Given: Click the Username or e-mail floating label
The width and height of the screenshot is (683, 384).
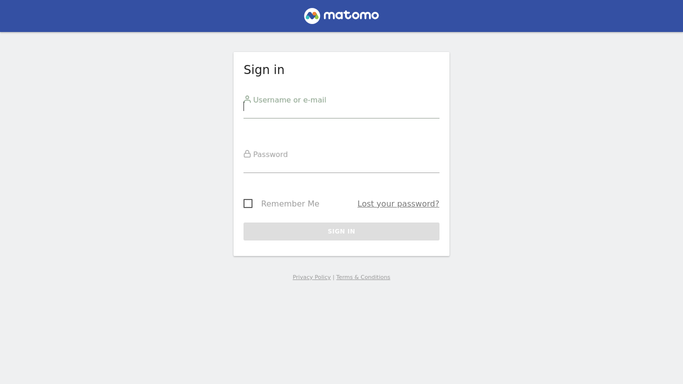Looking at the screenshot, I should pos(290,100).
